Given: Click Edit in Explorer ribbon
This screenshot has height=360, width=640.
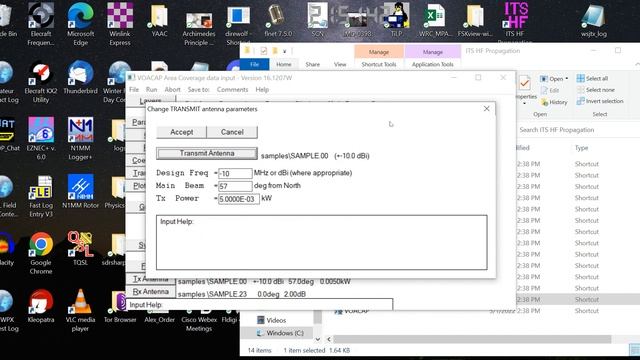Looking at the screenshot, I should coord(550,90).
